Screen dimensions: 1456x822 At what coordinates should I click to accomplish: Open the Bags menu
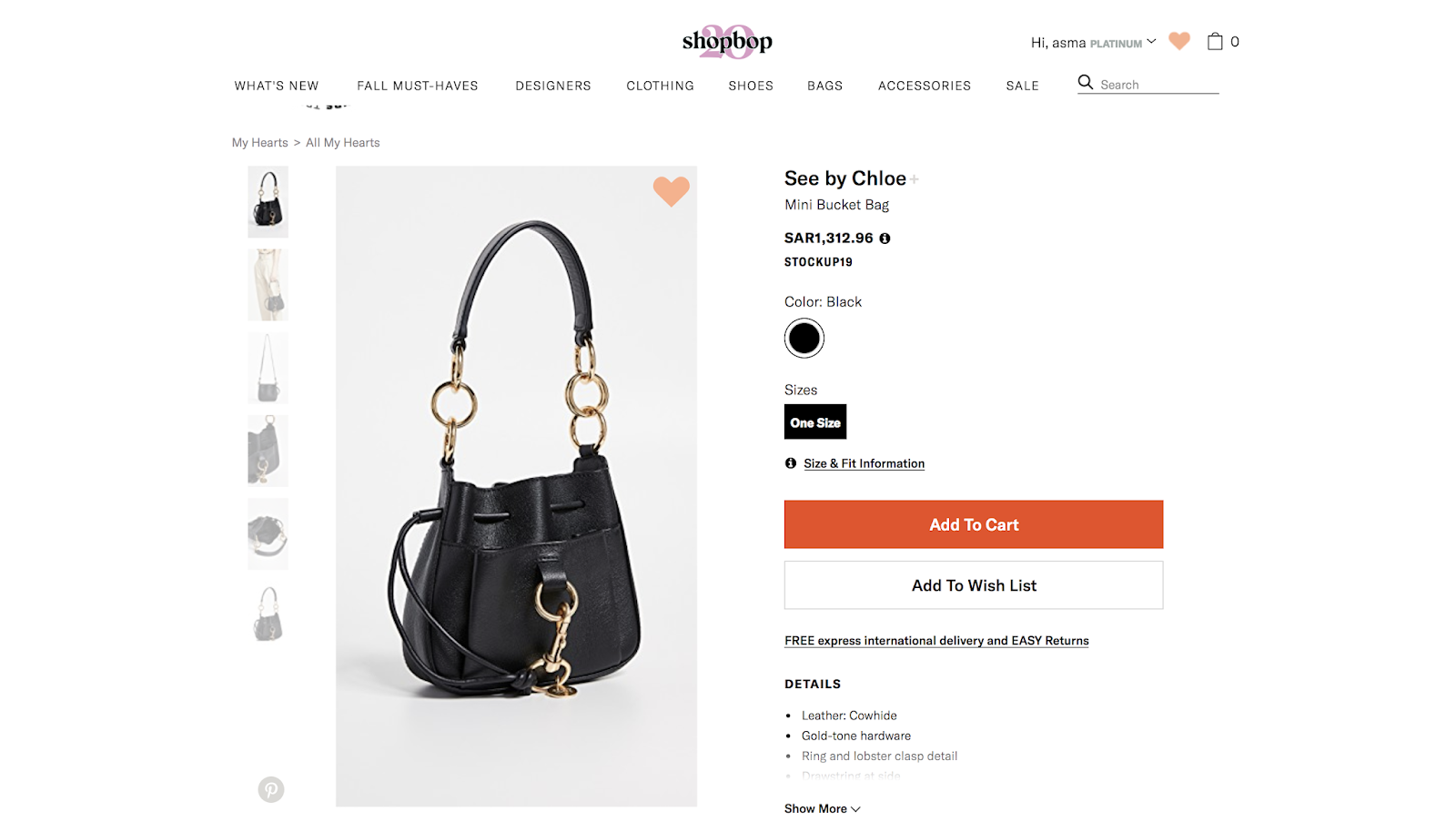coord(825,86)
